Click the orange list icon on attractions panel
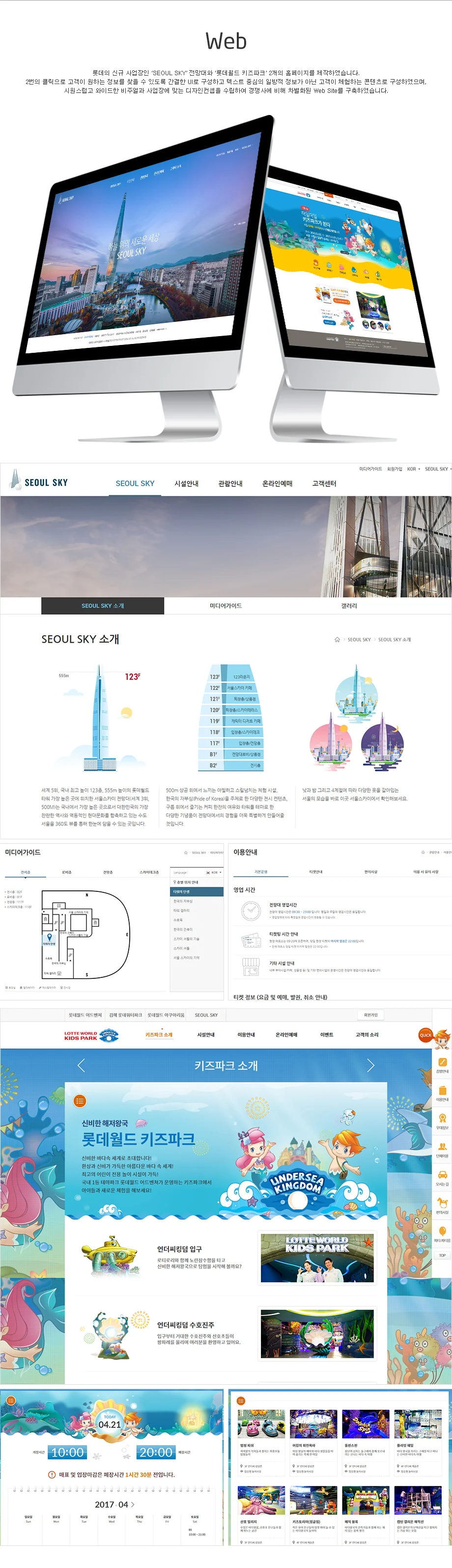 pos(241,1400)
